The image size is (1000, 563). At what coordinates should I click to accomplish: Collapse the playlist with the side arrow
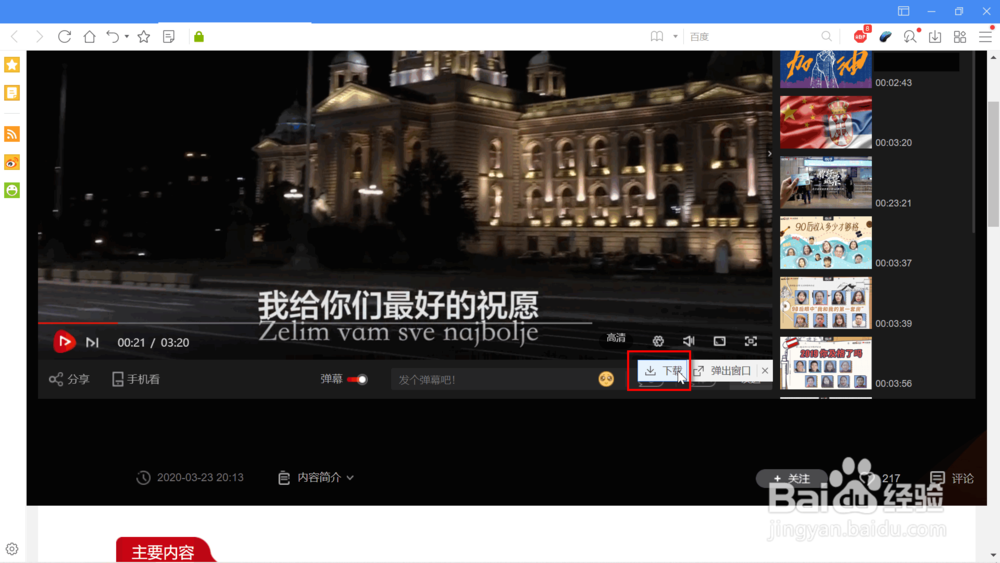(770, 154)
